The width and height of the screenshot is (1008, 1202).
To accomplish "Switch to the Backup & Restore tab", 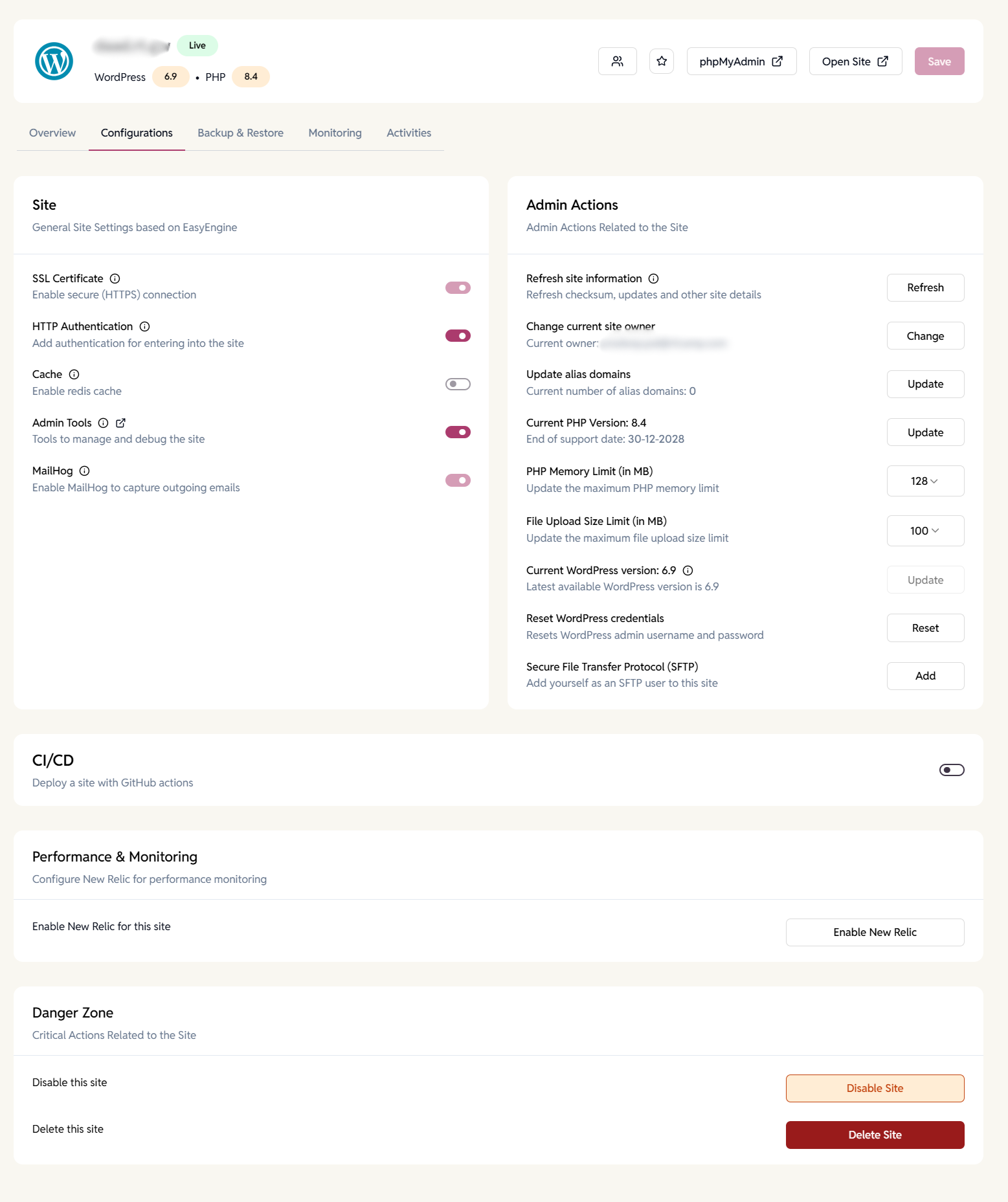I will [x=240, y=133].
